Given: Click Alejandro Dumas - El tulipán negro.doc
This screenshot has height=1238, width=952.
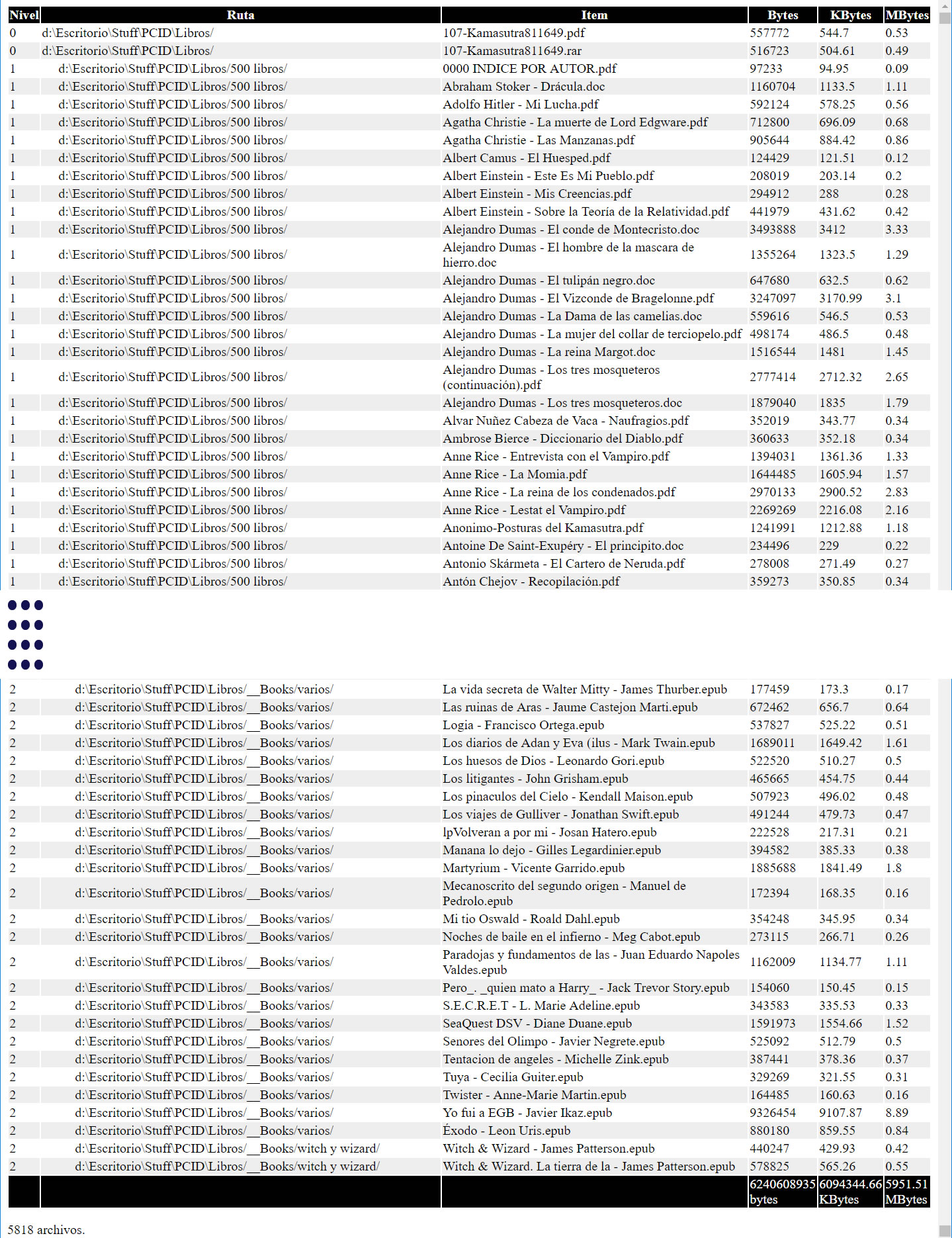Looking at the screenshot, I should (x=549, y=281).
